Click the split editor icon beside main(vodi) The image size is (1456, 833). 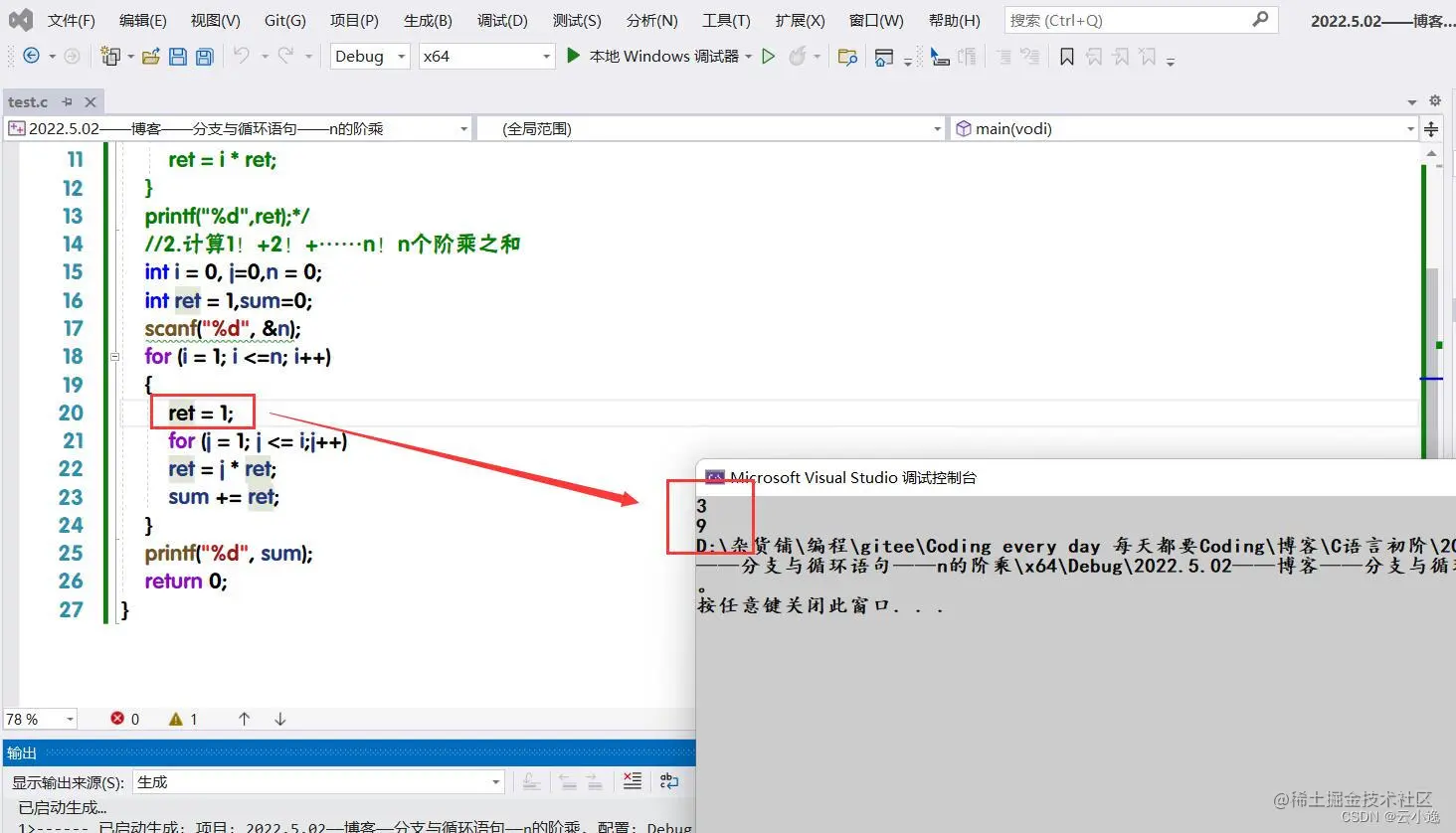[1431, 128]
